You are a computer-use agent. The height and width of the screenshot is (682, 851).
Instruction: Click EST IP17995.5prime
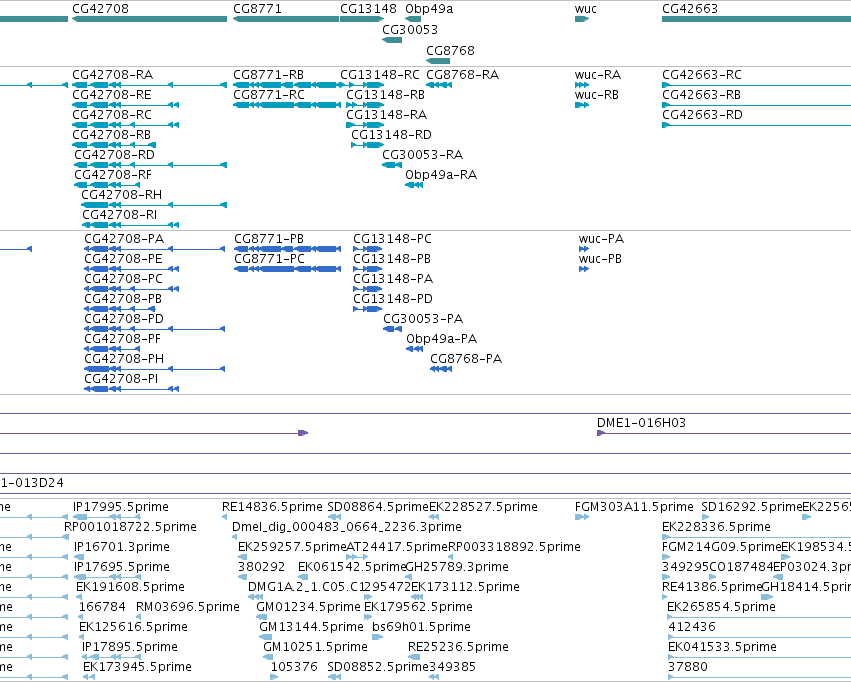[121, 507]
